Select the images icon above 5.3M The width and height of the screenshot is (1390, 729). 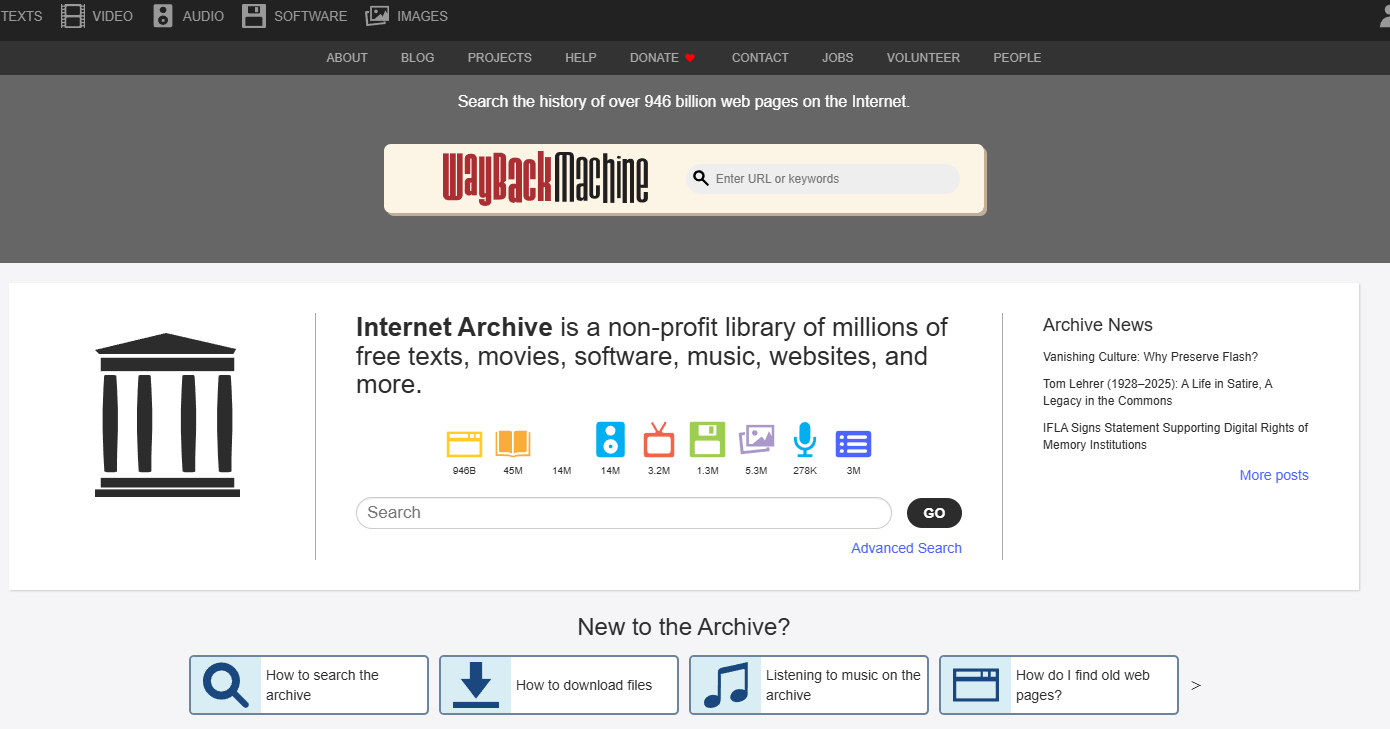click(756, 440)
